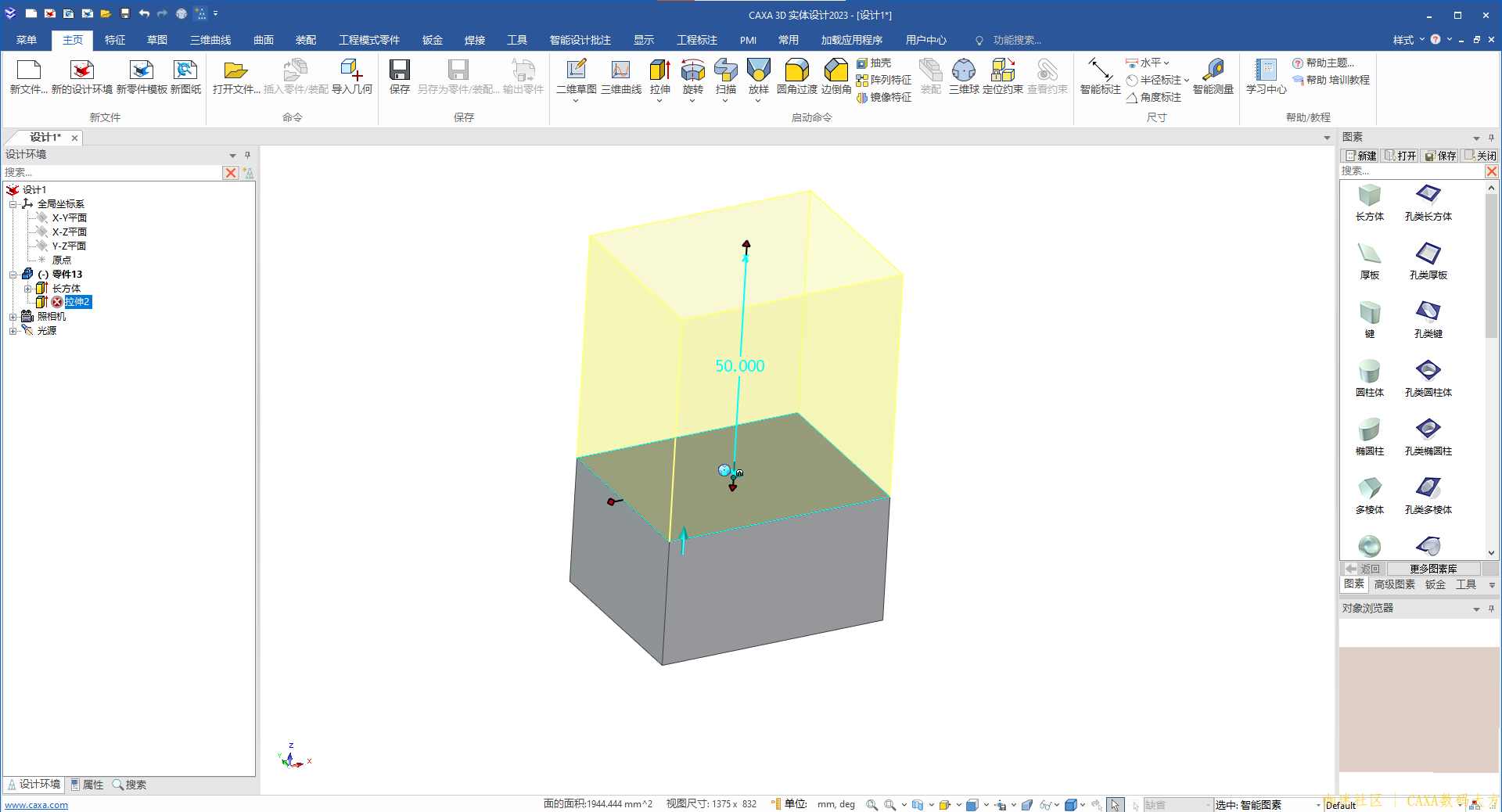Expand the 长方体 tree node

click(27, 289)
